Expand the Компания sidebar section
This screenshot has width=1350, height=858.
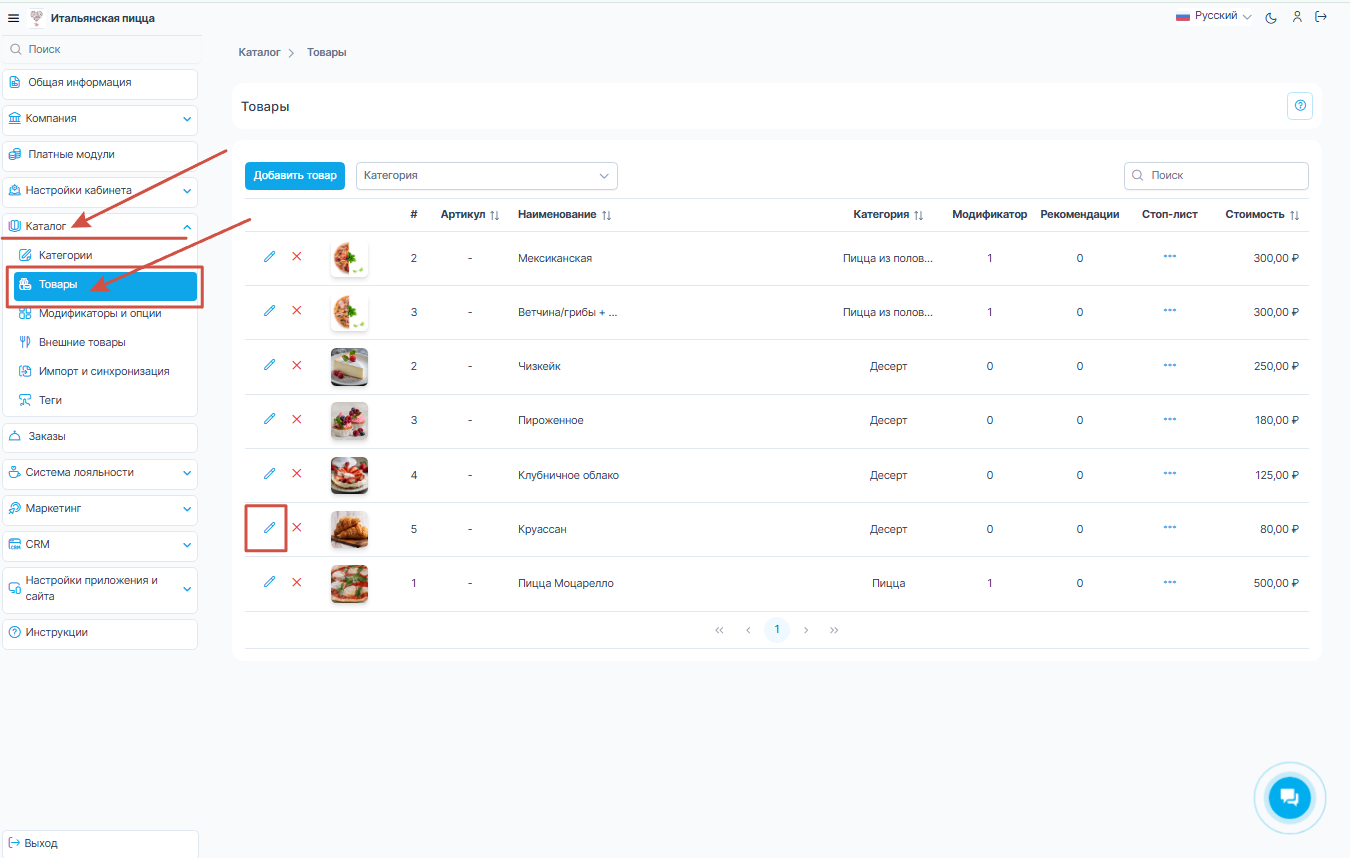100,118
